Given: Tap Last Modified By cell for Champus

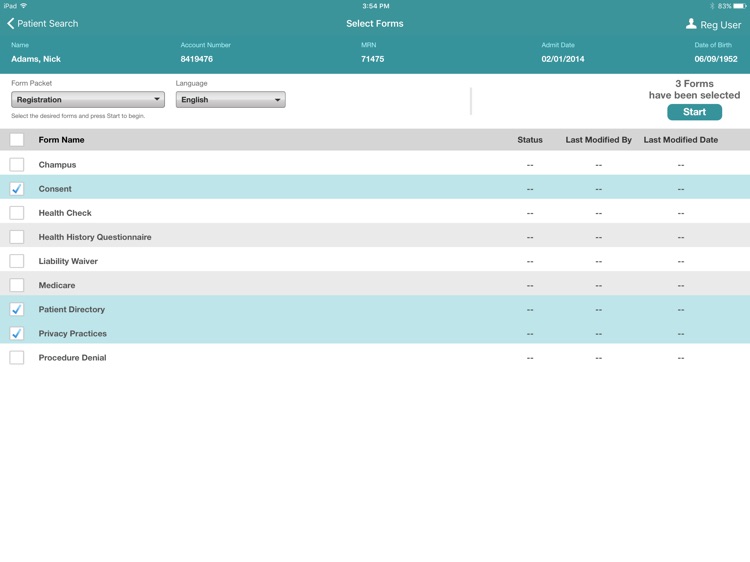Looking at the screenshot, I should pos(598,165).
